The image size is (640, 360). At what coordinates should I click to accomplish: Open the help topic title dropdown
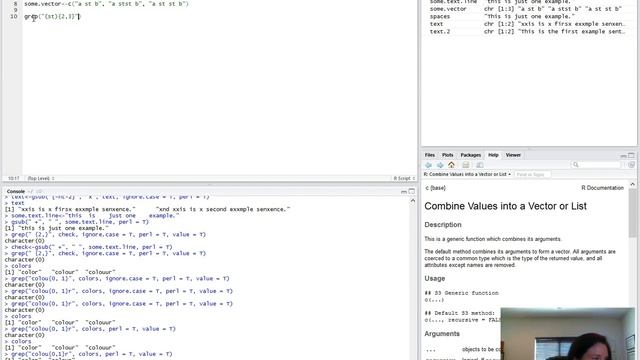pyautogui.click(x=467, y=174)
